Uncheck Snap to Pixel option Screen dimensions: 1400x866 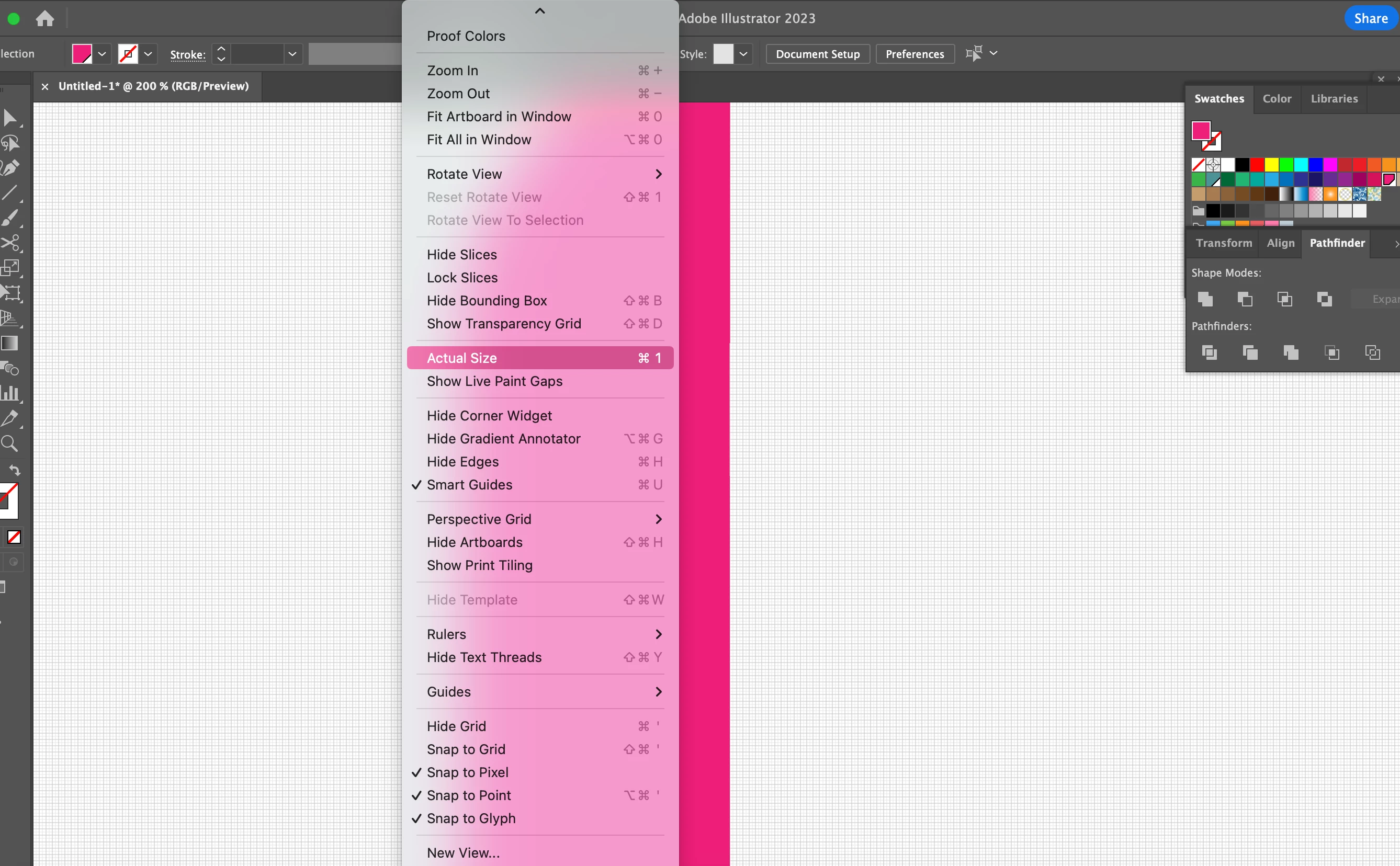click(x=467, y=772)
